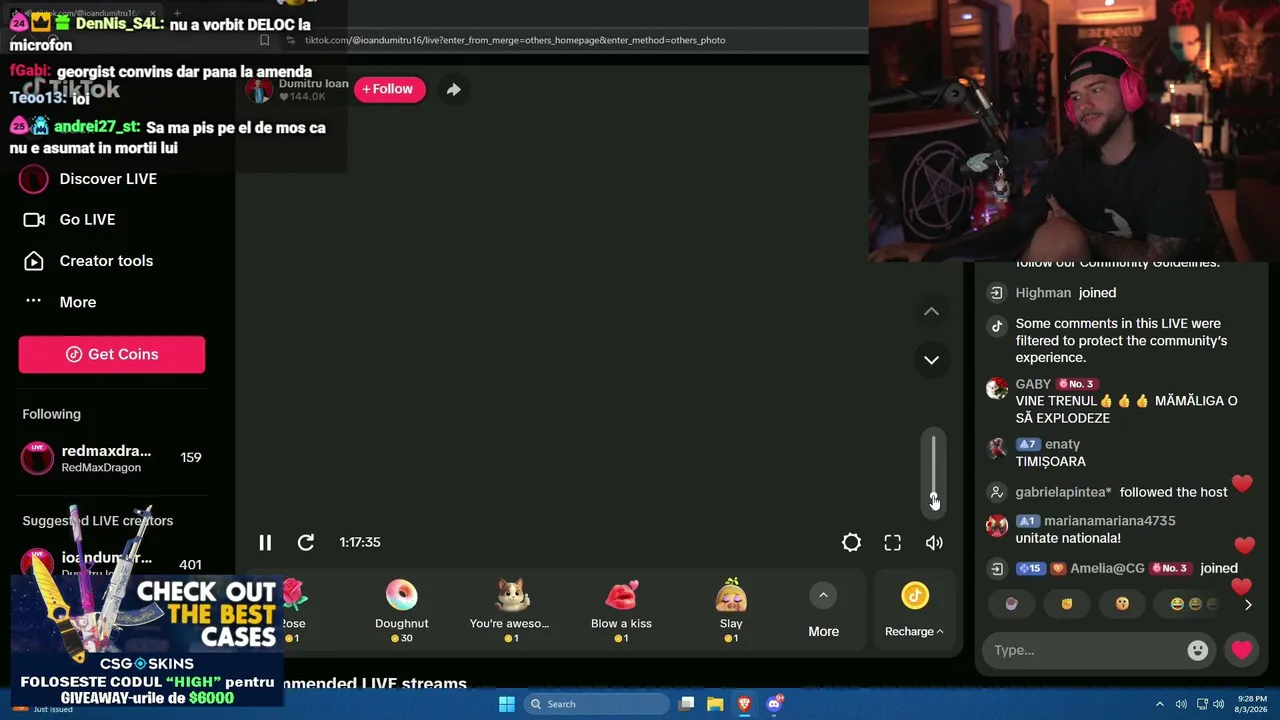Open the Discover LIVE sidebar item
Image resolution: width=1280 pixels, height=720 pixels.
[x=90, y=179]
